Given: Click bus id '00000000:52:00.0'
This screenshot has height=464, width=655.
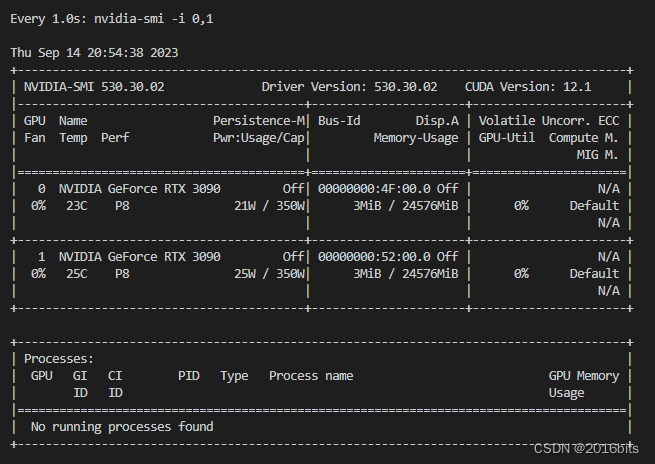Looking at the screenshot, I should [374, 257].
